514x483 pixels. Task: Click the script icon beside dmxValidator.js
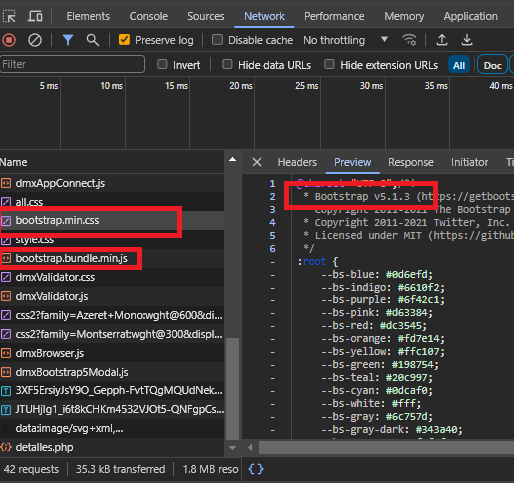pyautogui.click(x=6, y=296)
